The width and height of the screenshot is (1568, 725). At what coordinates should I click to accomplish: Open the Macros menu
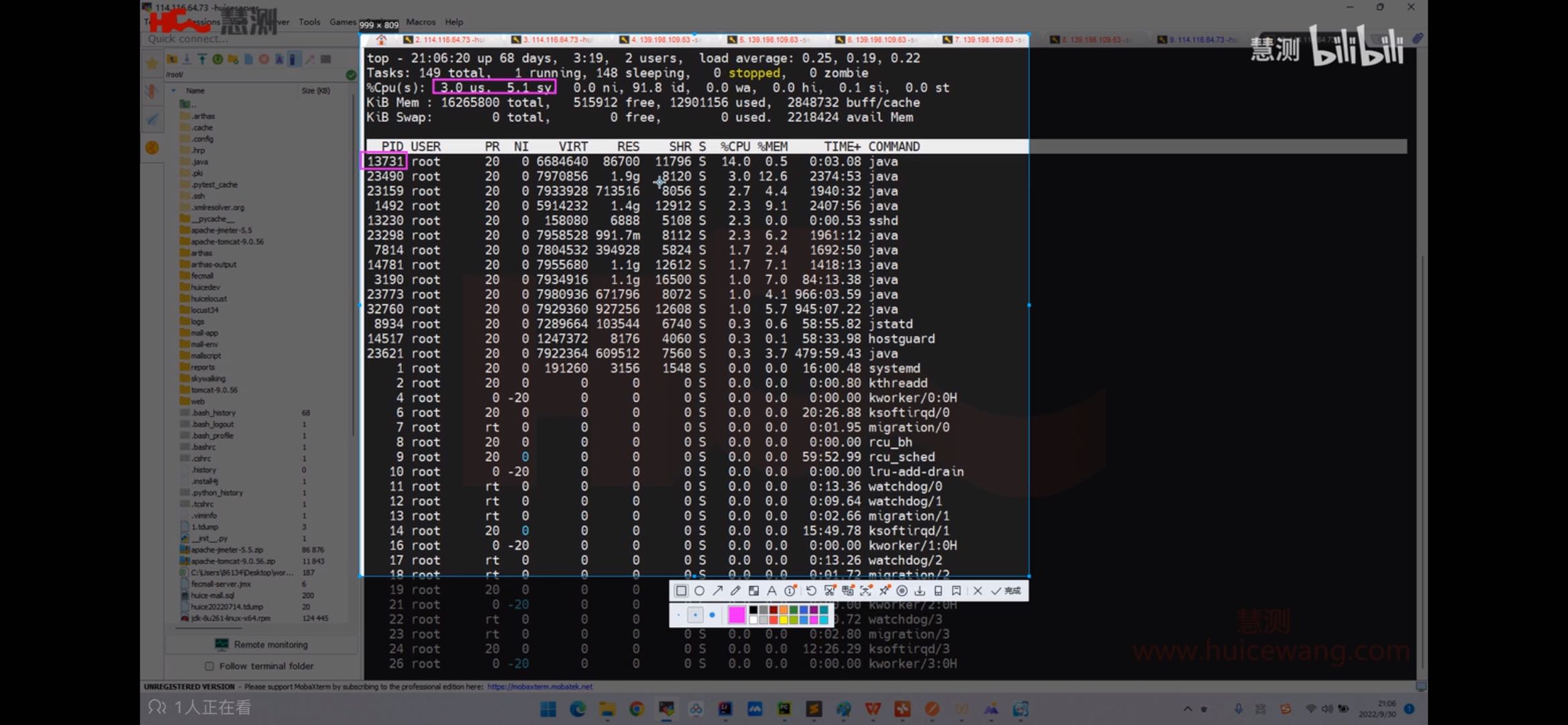[x=421, y=21]
